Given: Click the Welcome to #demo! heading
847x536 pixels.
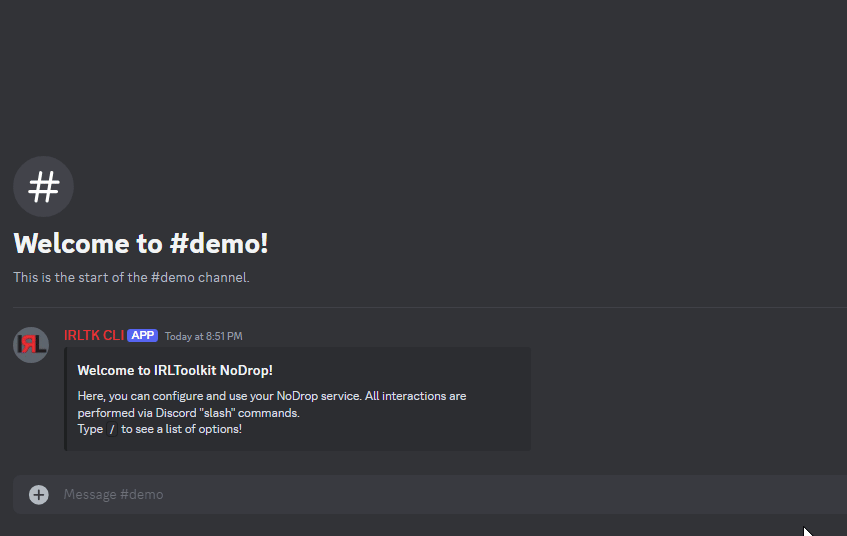Looking at the screenshot, I should pos(141,243).
